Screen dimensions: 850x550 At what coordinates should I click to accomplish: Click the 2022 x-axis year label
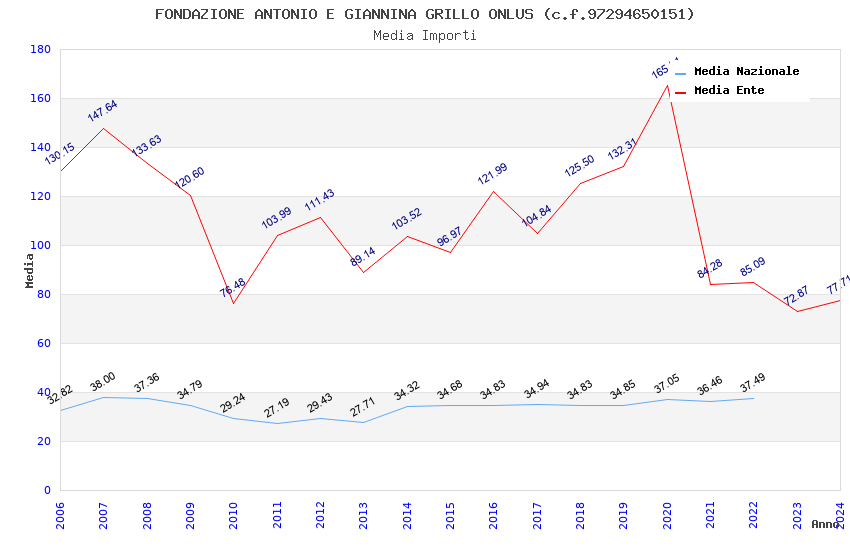754,515
